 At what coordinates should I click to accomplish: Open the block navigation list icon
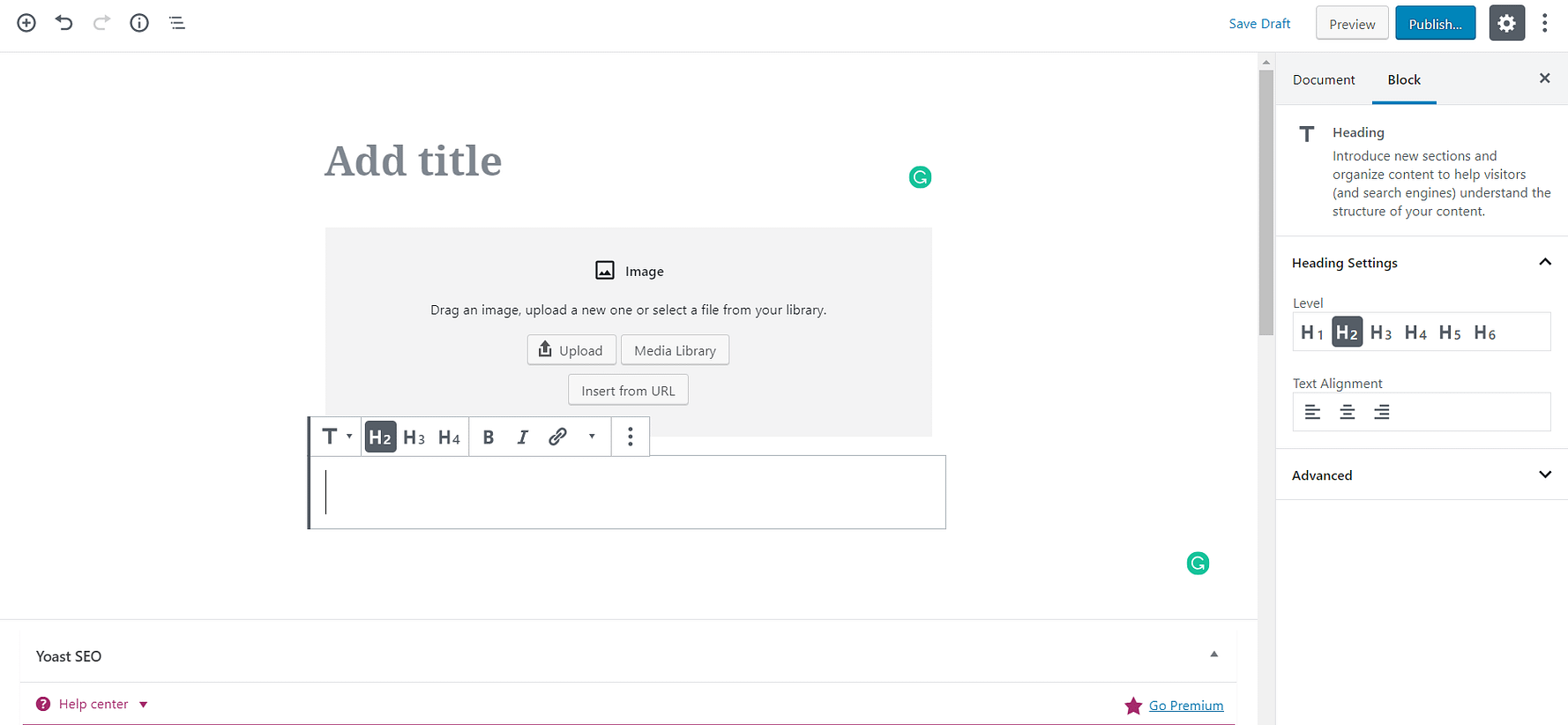[x=177, y=23]
